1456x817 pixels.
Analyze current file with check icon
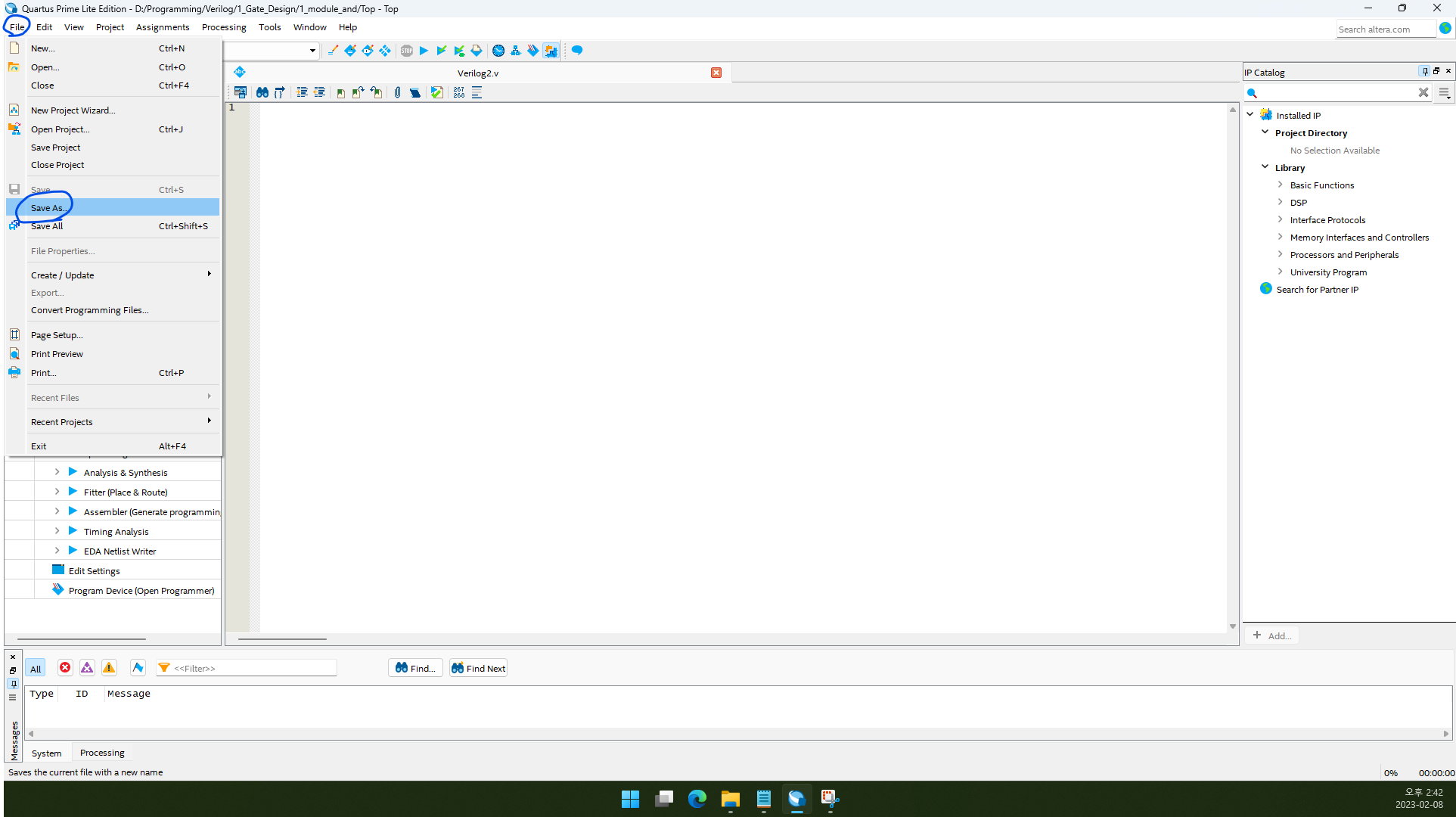click(437, 92)
